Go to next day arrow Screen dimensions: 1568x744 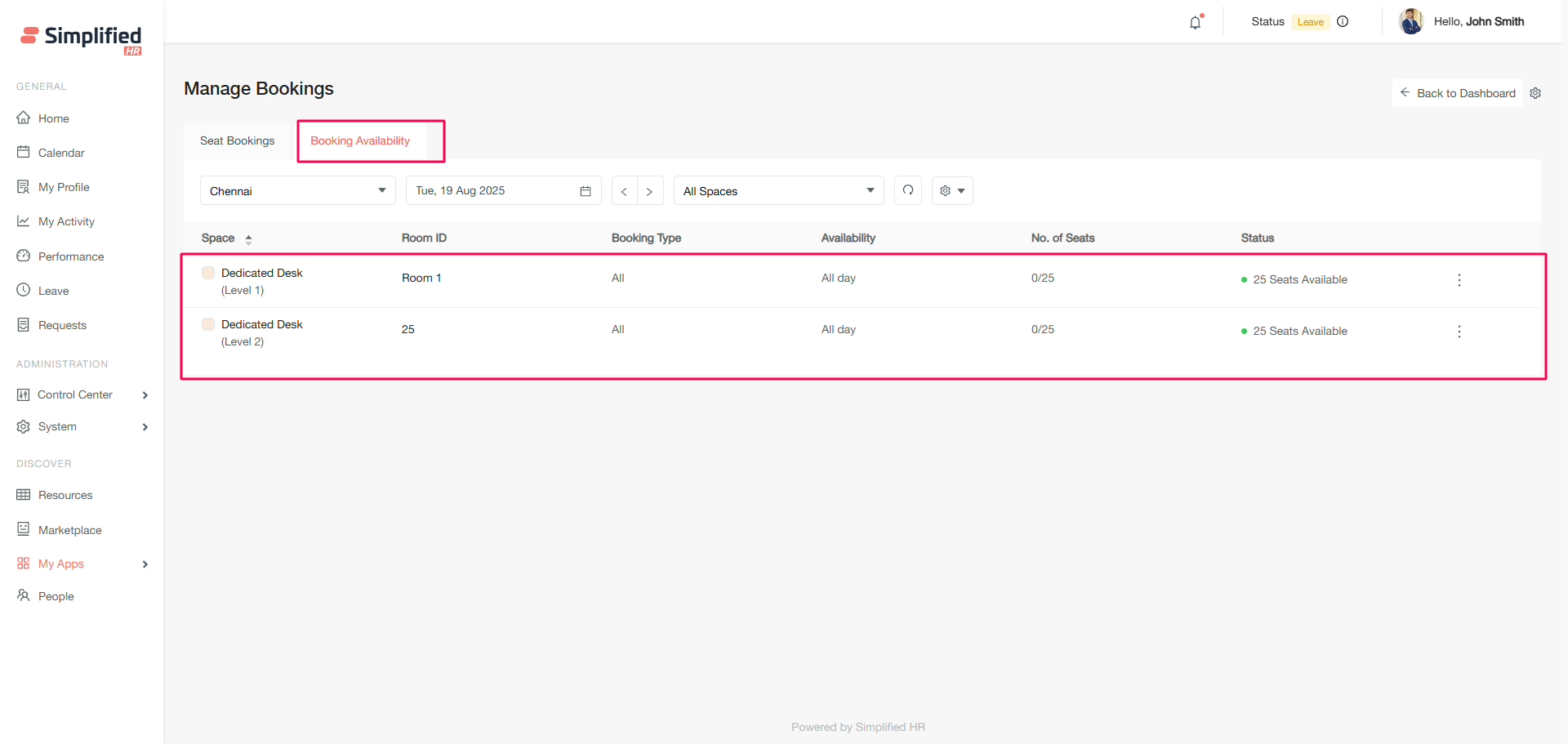[649, 191]
